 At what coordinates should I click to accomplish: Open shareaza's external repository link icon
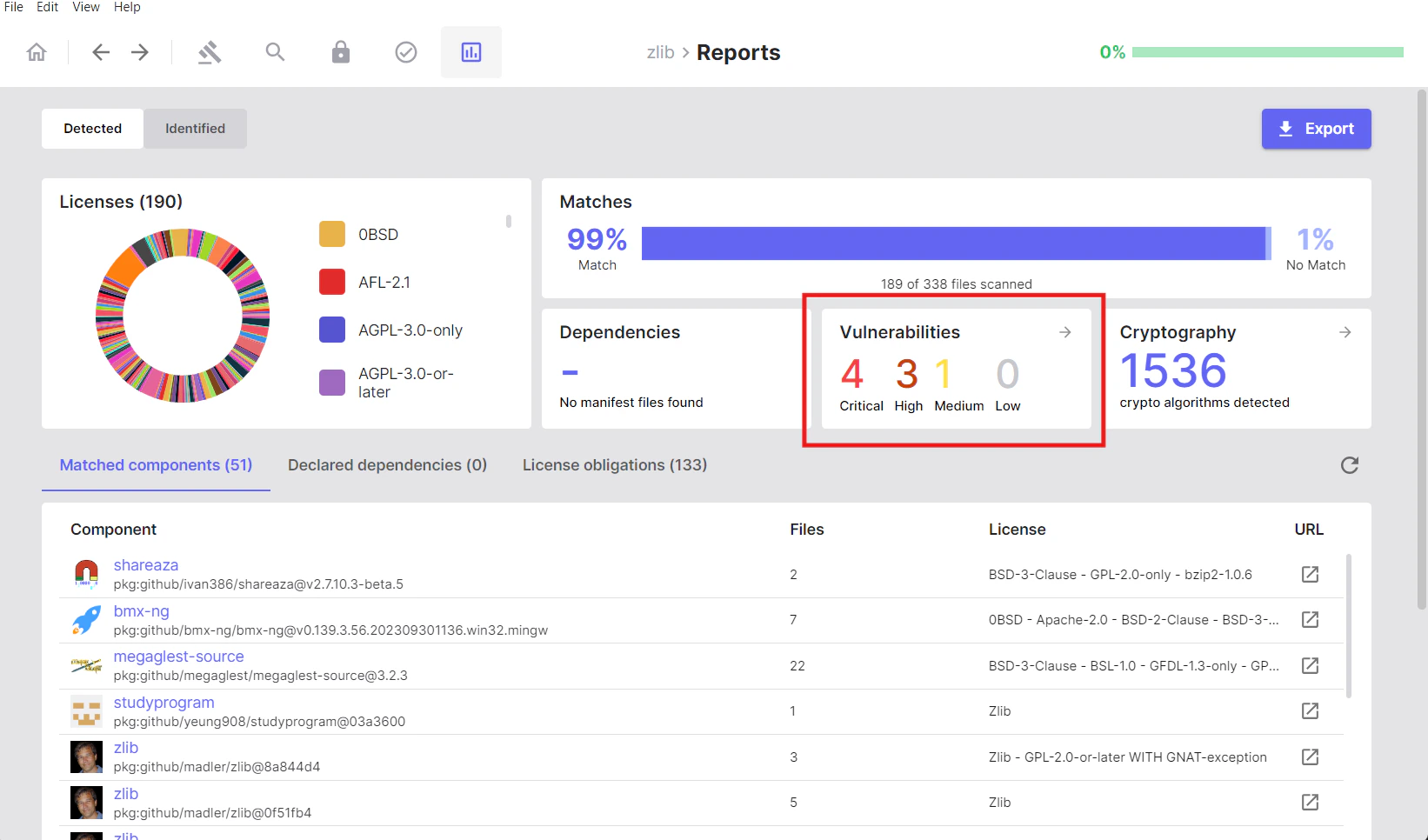[x=1310, y=574]
